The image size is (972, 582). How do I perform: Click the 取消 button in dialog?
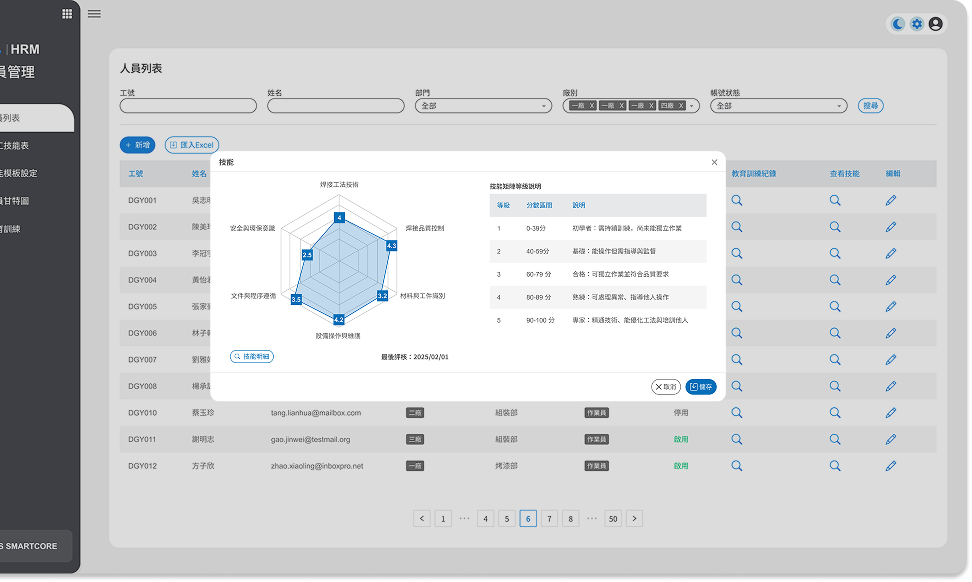click(x=666, y=387)
